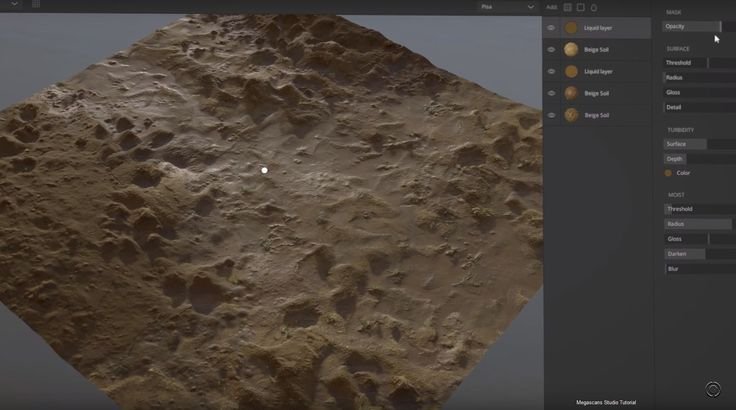736x410 pixels.
Task: Click the Turbidity Color swatch
Action: click(669, 173)
